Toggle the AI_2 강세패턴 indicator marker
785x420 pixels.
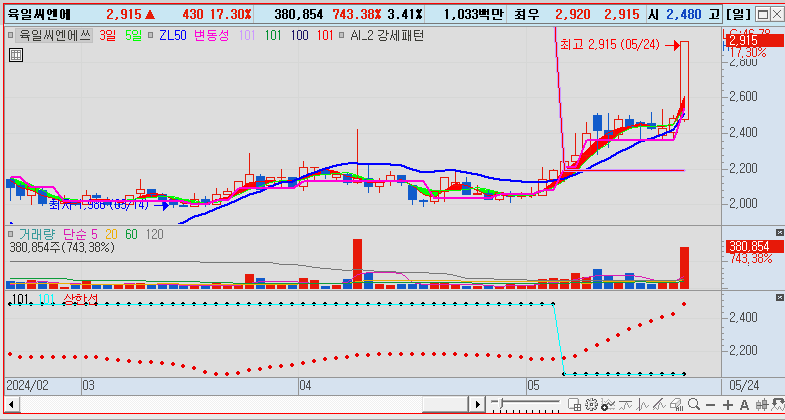coord(343,34)
